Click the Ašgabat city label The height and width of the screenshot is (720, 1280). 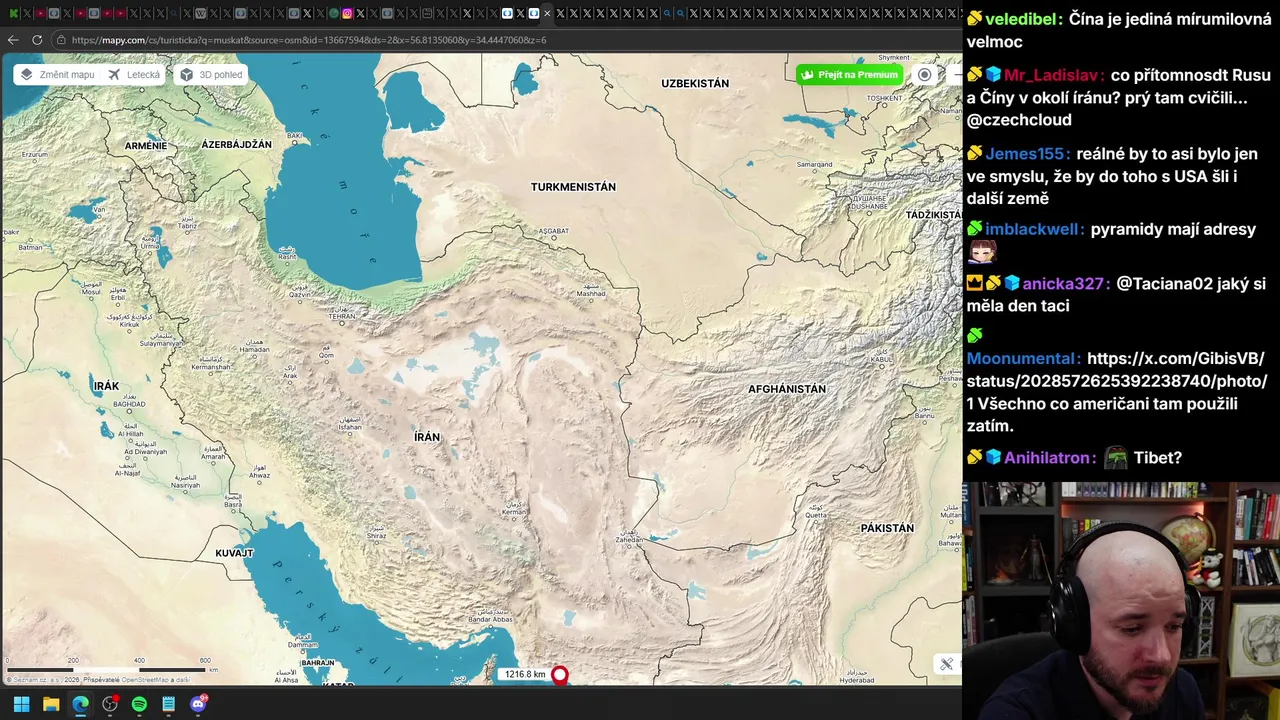554,231
